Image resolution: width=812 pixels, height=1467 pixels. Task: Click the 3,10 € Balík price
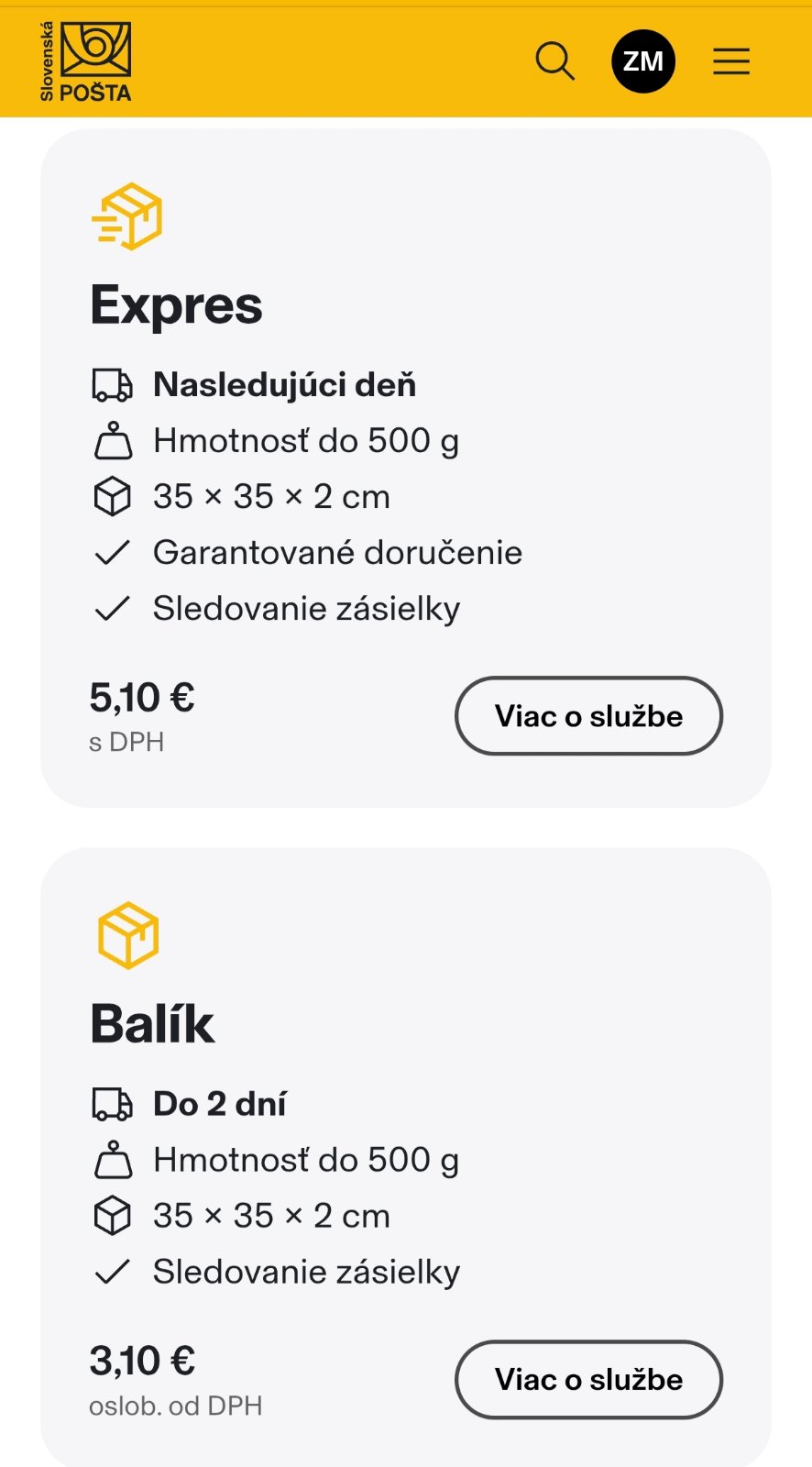(142, 1362)
